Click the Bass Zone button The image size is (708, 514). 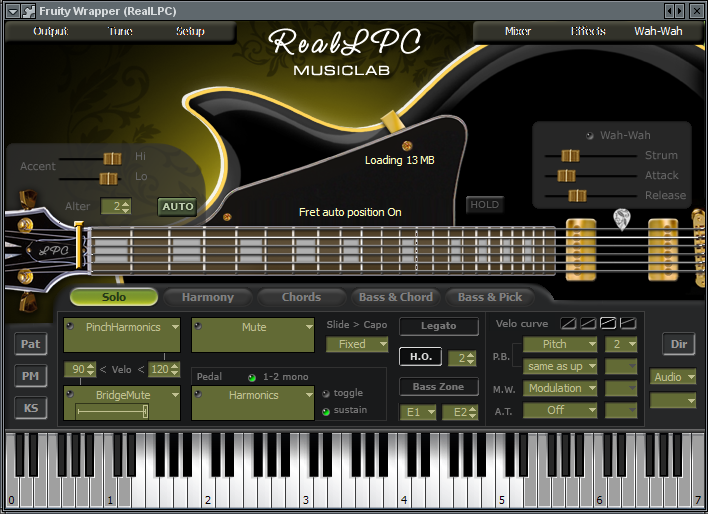click(x=438, y=387)
